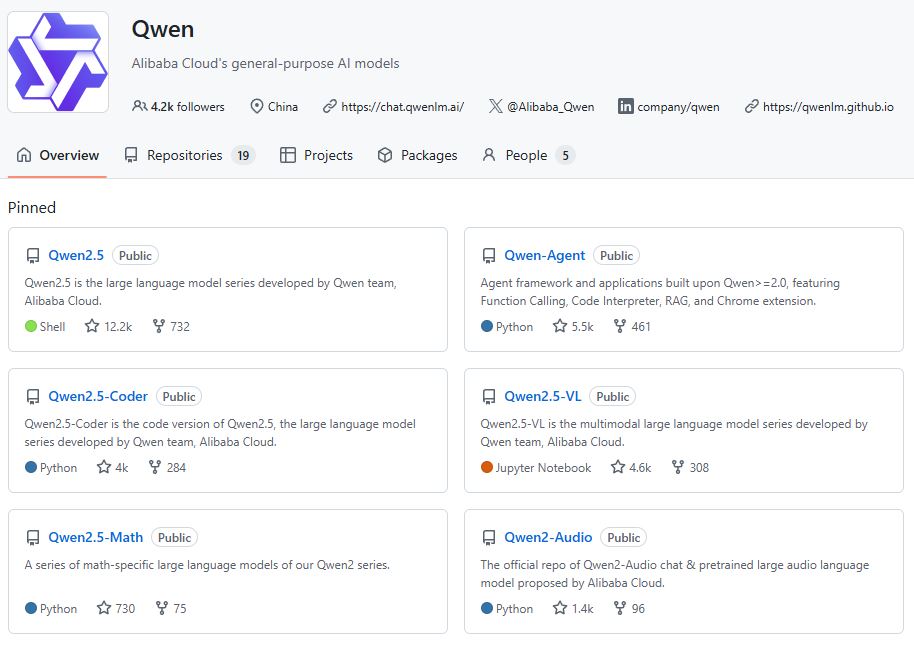Screen dimensions: 914x645
Task: Click the star icon on Qwen2.5-Math
Action: click(104, 608)
